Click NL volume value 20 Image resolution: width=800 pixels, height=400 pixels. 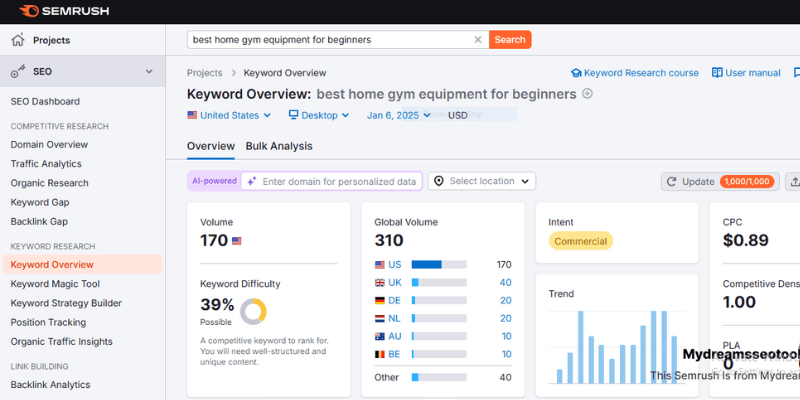506,318
